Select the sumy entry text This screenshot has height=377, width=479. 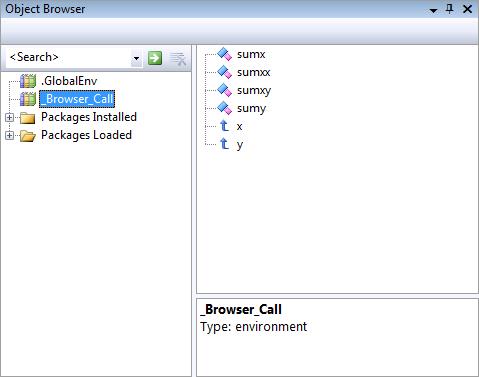[x=251, y=109]
